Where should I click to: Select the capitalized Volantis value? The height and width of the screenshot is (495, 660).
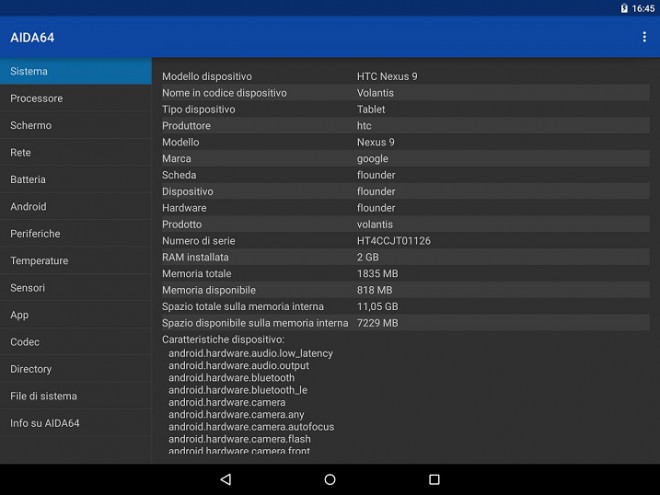tap(375, 93)
